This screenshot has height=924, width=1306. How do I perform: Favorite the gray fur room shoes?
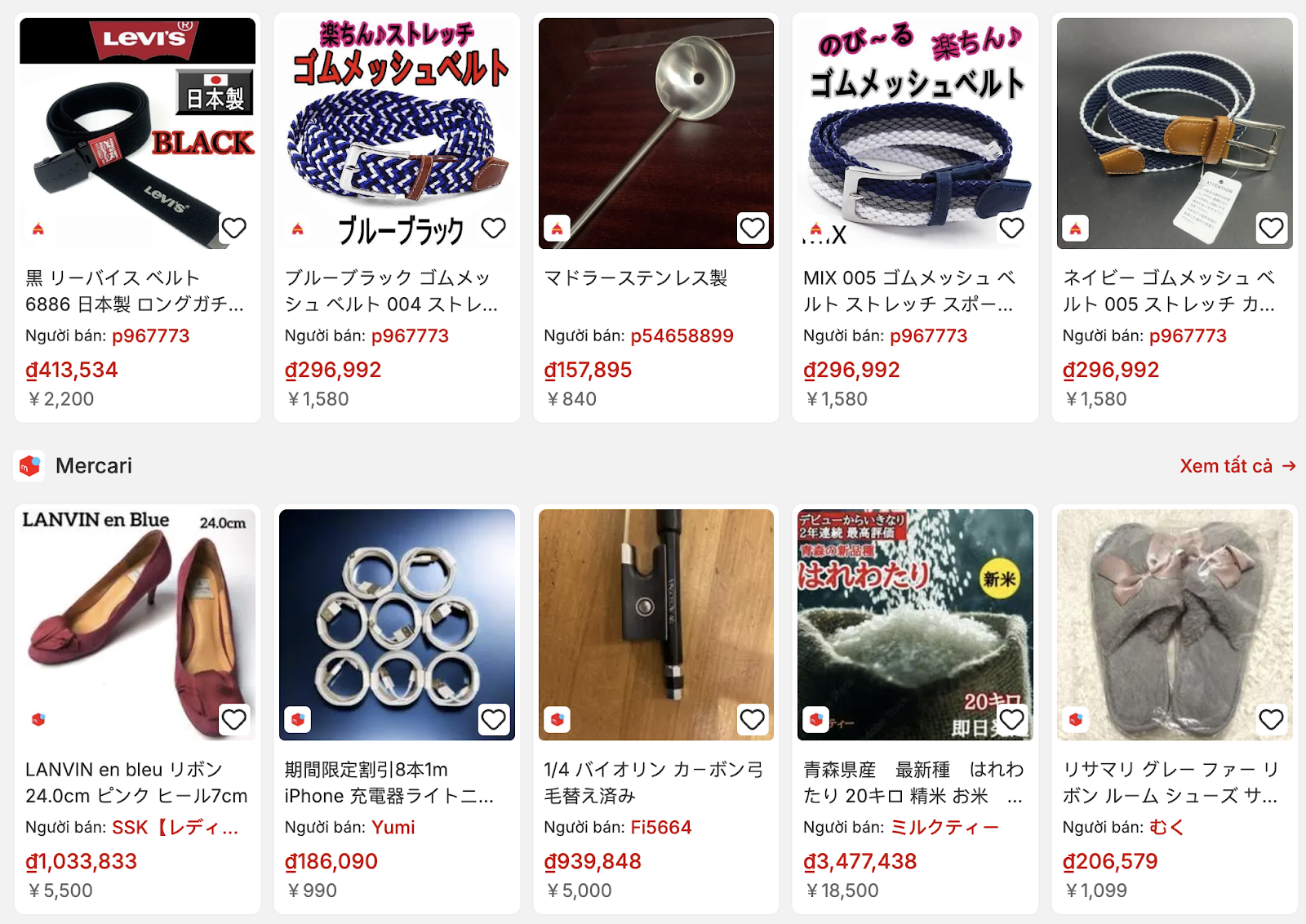pyautogui.click(x=1271, y=720)
